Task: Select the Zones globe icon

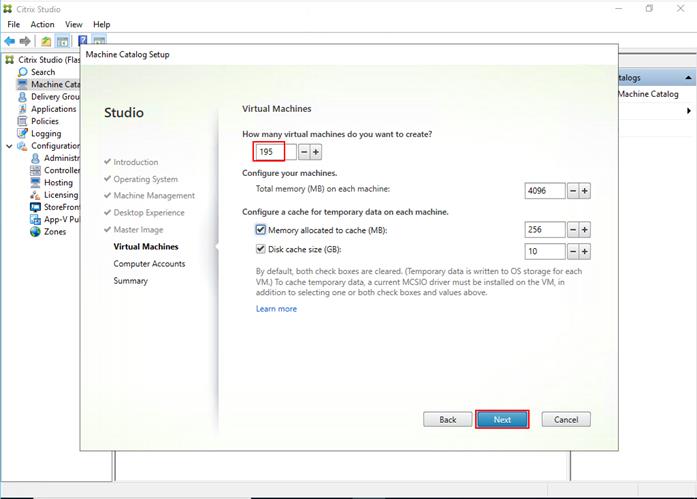Action: (x=35, y=232)
